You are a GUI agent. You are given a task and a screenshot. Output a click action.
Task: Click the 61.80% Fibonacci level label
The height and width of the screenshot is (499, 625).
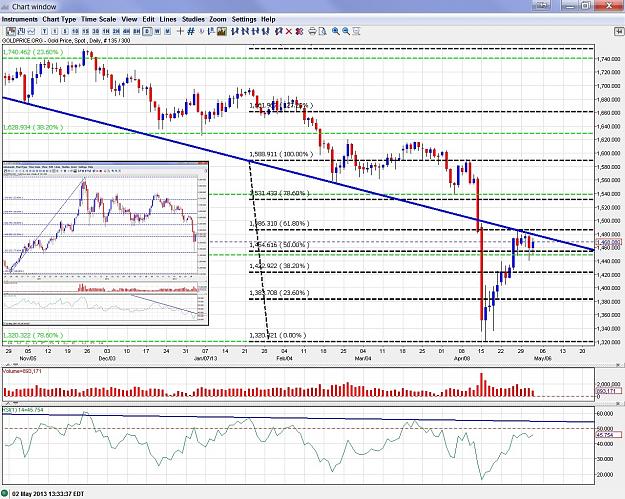[x=279, y=224]
